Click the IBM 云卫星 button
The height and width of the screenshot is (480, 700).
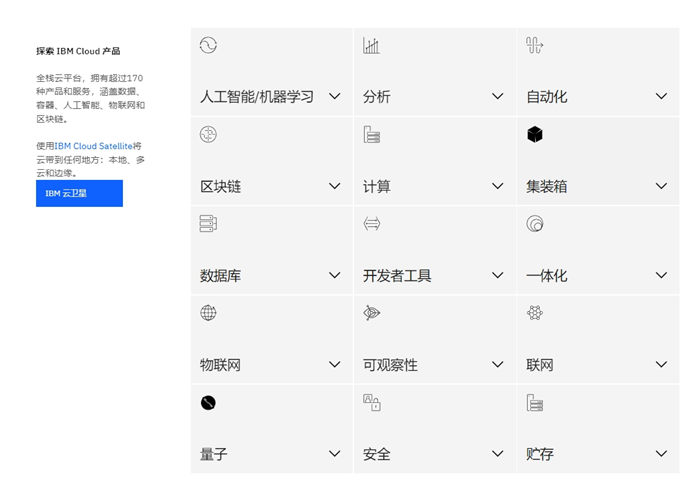click(x=79, y=193)
